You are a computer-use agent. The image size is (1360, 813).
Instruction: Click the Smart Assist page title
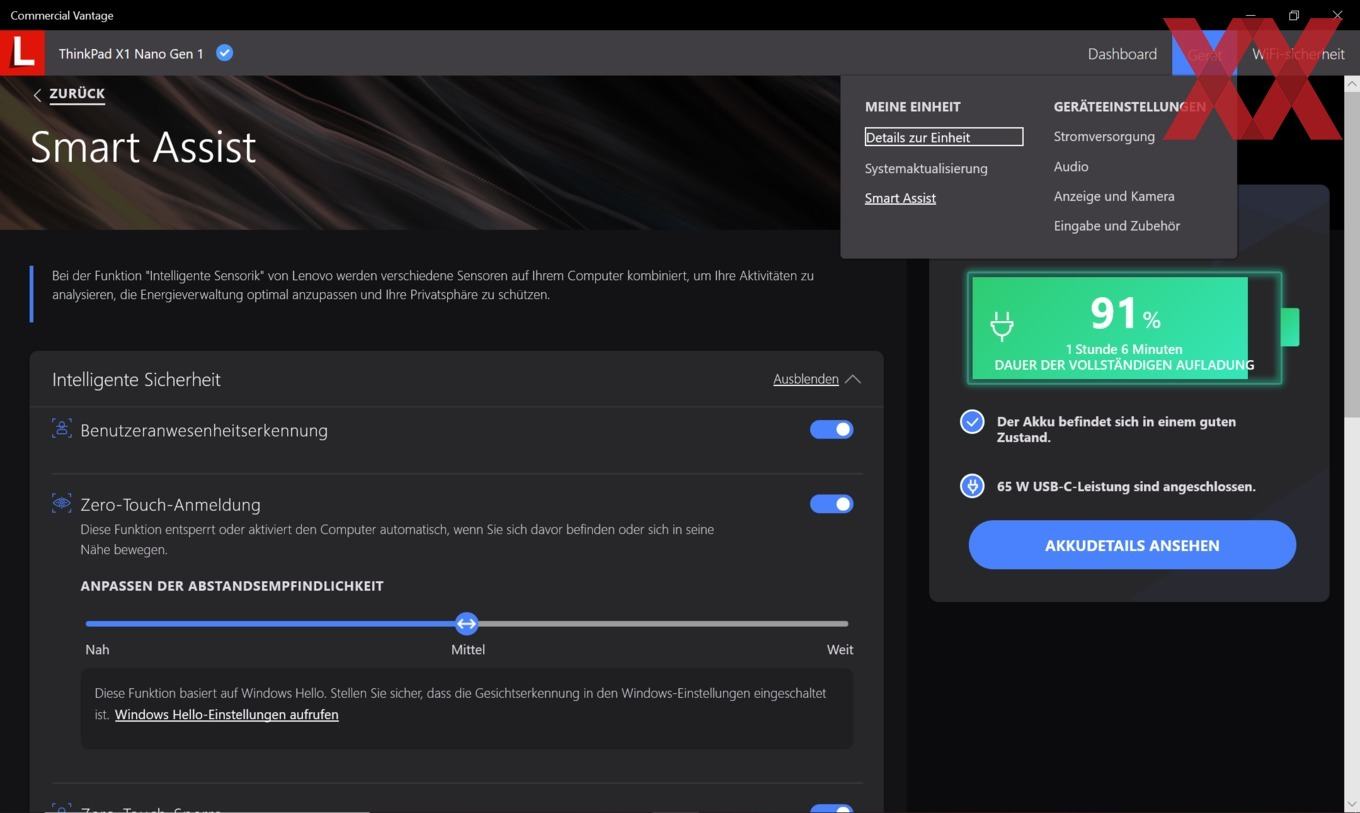click(143, 147)
